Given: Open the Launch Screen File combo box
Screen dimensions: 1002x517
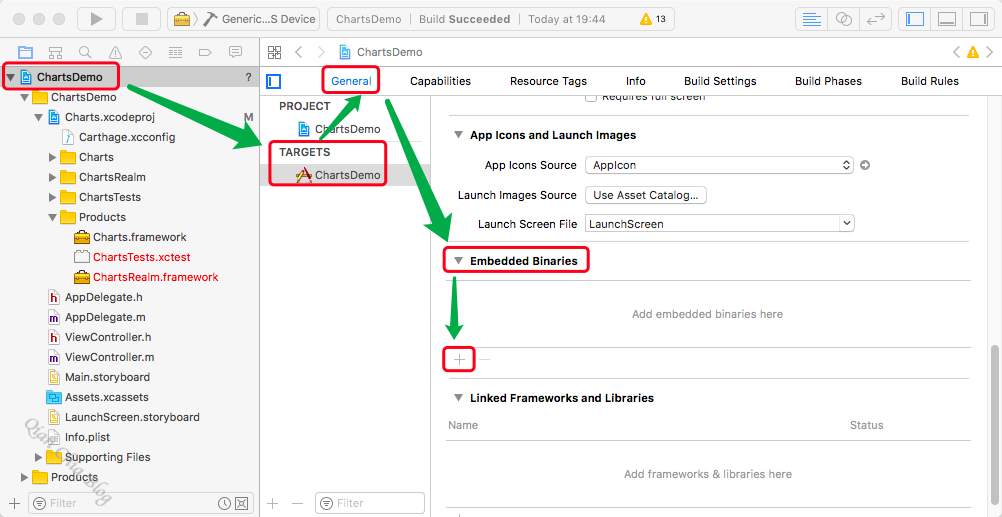Looking at the screenshot, I should coord(719,224).
